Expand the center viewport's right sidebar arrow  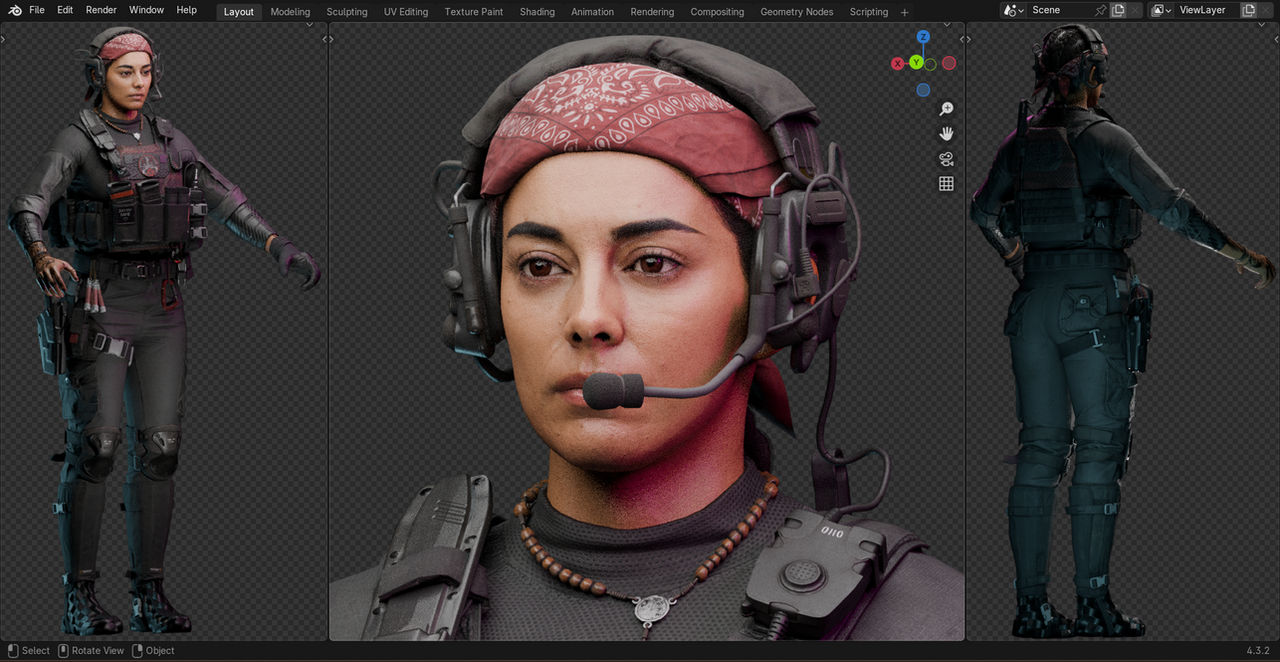coord(962,39)
